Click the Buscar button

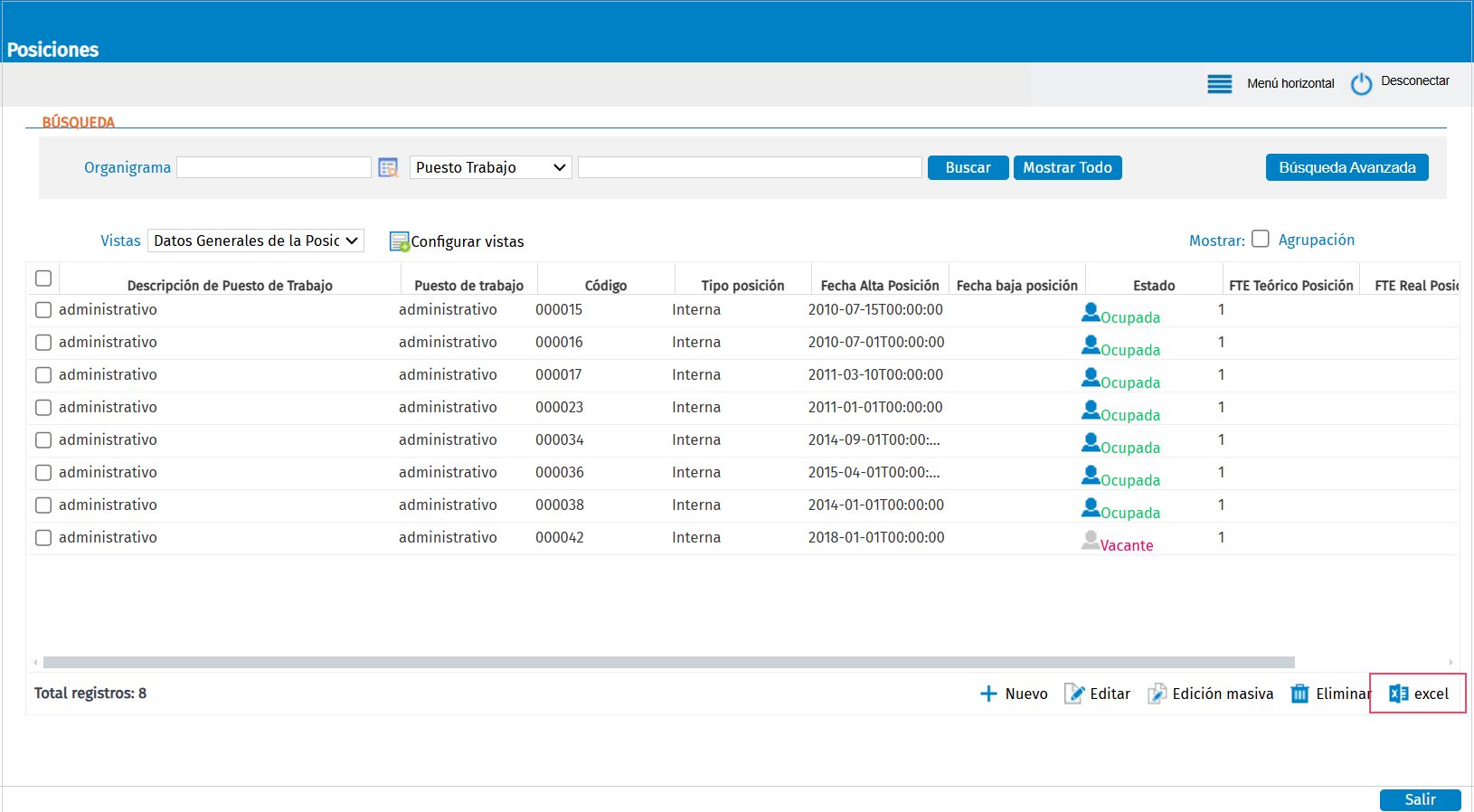[x=968, y=167]
